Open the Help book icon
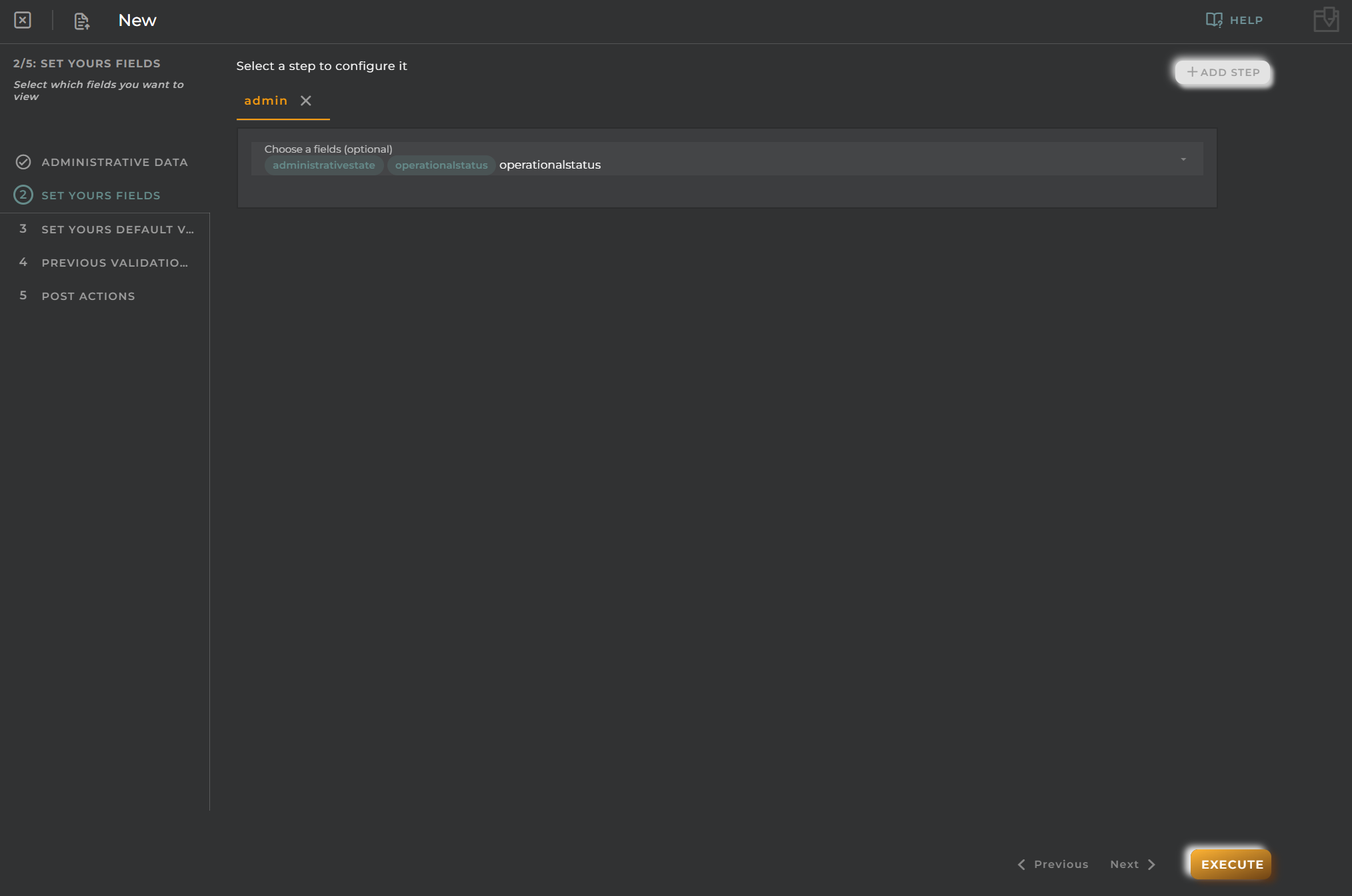 pyautogui.click(x=1214, y=20)
